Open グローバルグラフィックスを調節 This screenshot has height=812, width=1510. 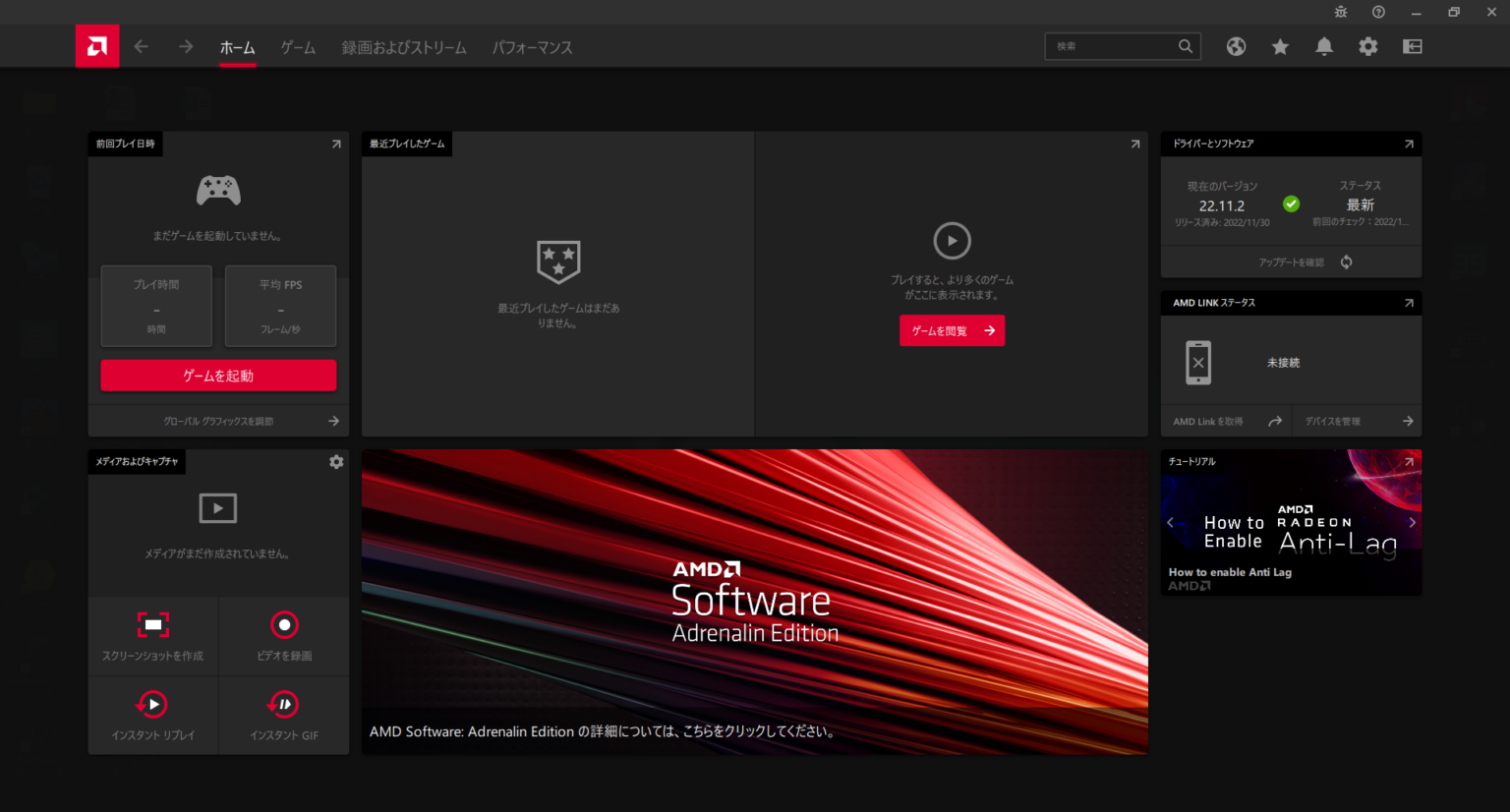pyautogui.click(x=217, y=420)
